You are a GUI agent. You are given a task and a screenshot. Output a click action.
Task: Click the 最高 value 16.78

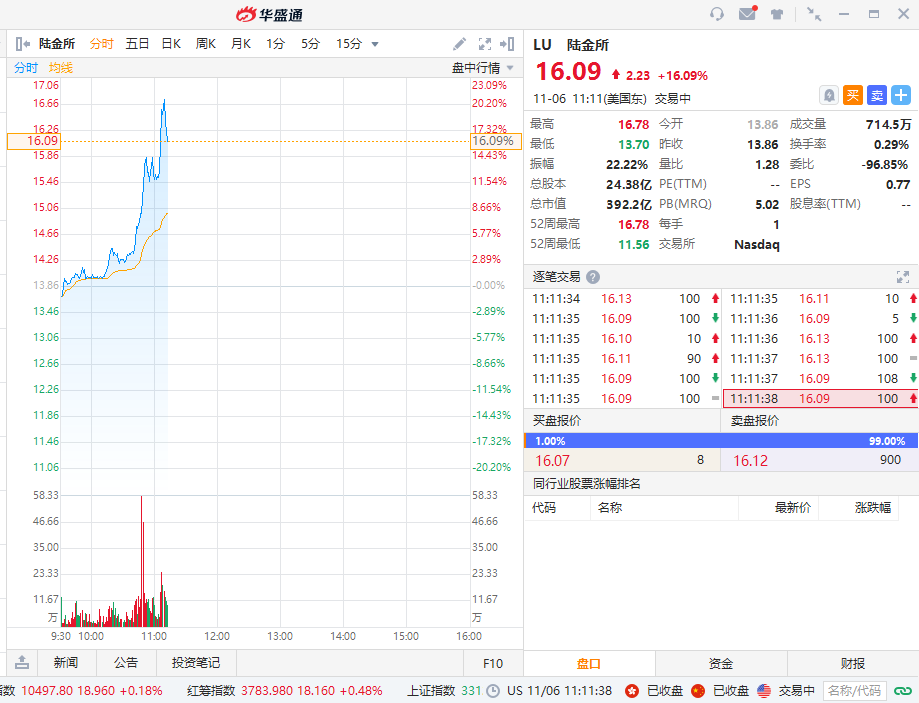(634, 125)
